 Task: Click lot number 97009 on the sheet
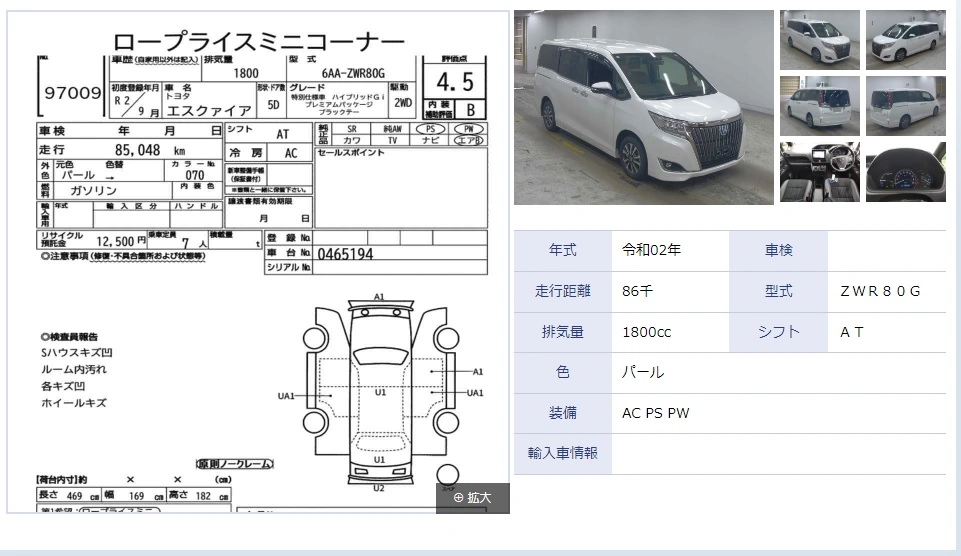pos(72,93)
